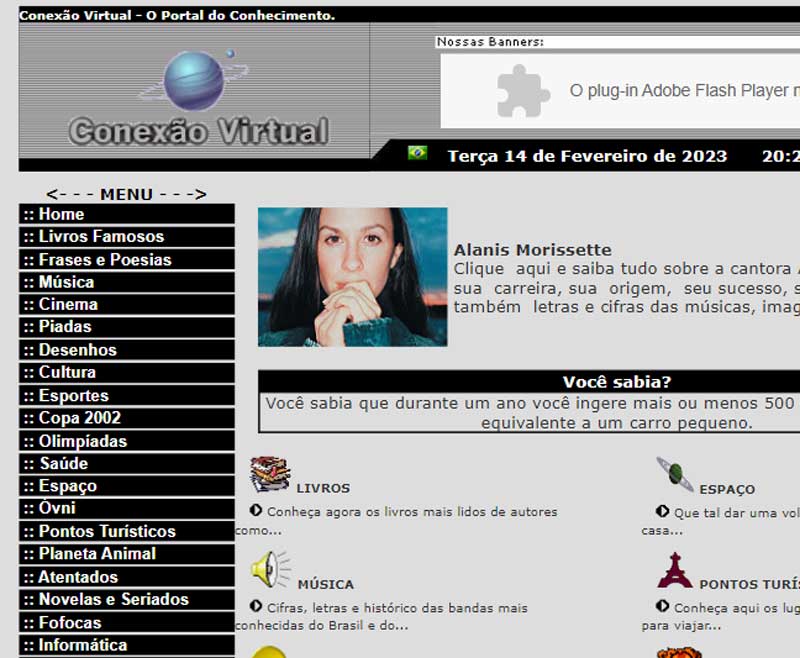Open Informática menu item
The width and height of the screenshot is (800, 658).
(x=127, y=645)
